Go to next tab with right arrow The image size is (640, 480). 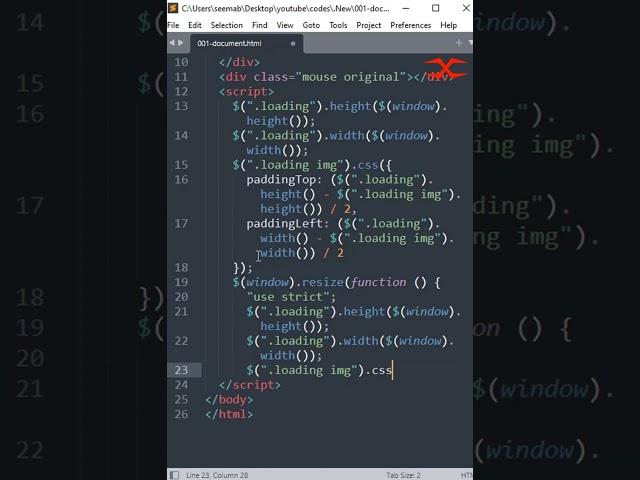click(181, 43)
